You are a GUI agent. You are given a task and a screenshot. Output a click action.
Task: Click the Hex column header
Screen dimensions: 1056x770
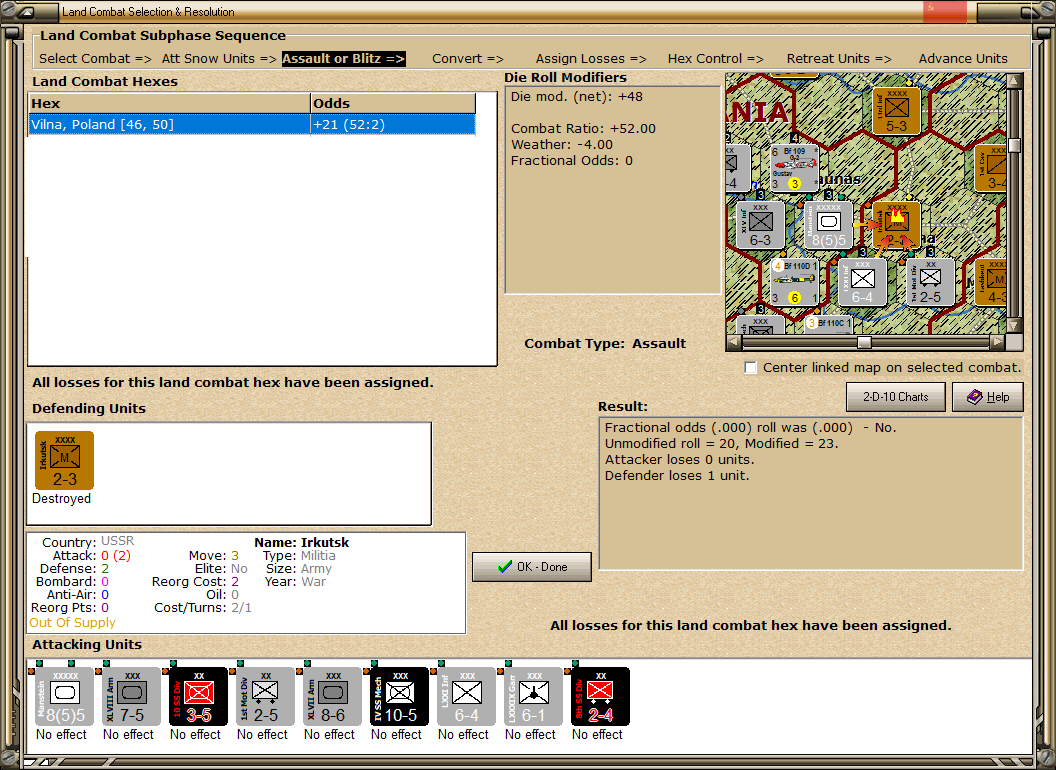(169, 103)
